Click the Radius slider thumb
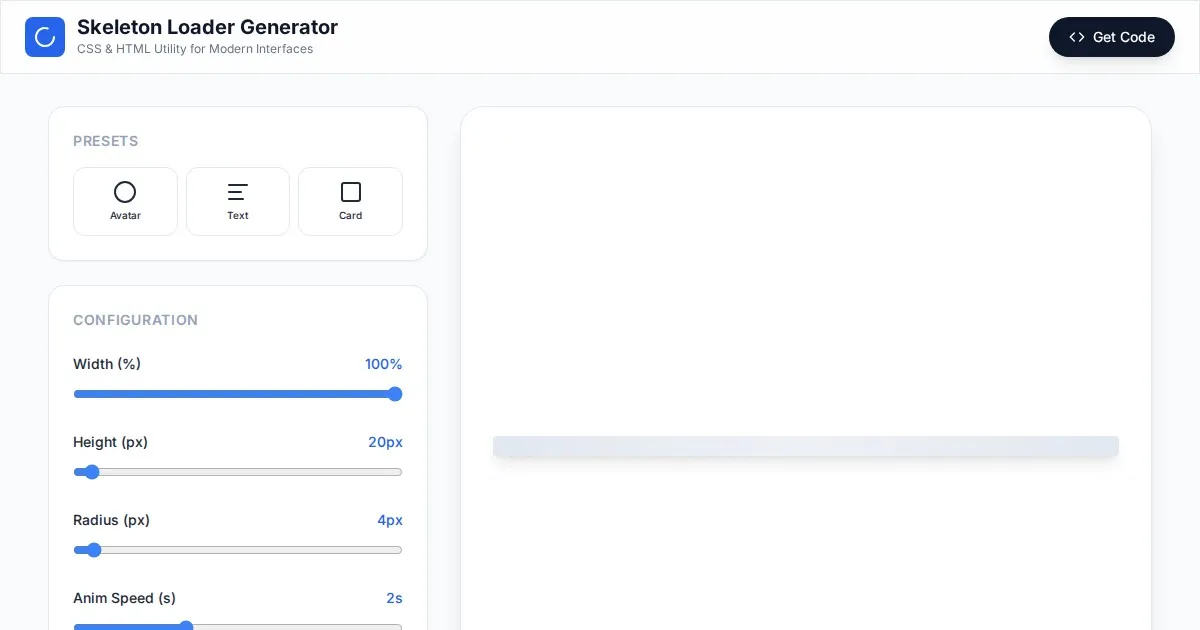This screenshot has height=630, width=1200. pos(94,550)
